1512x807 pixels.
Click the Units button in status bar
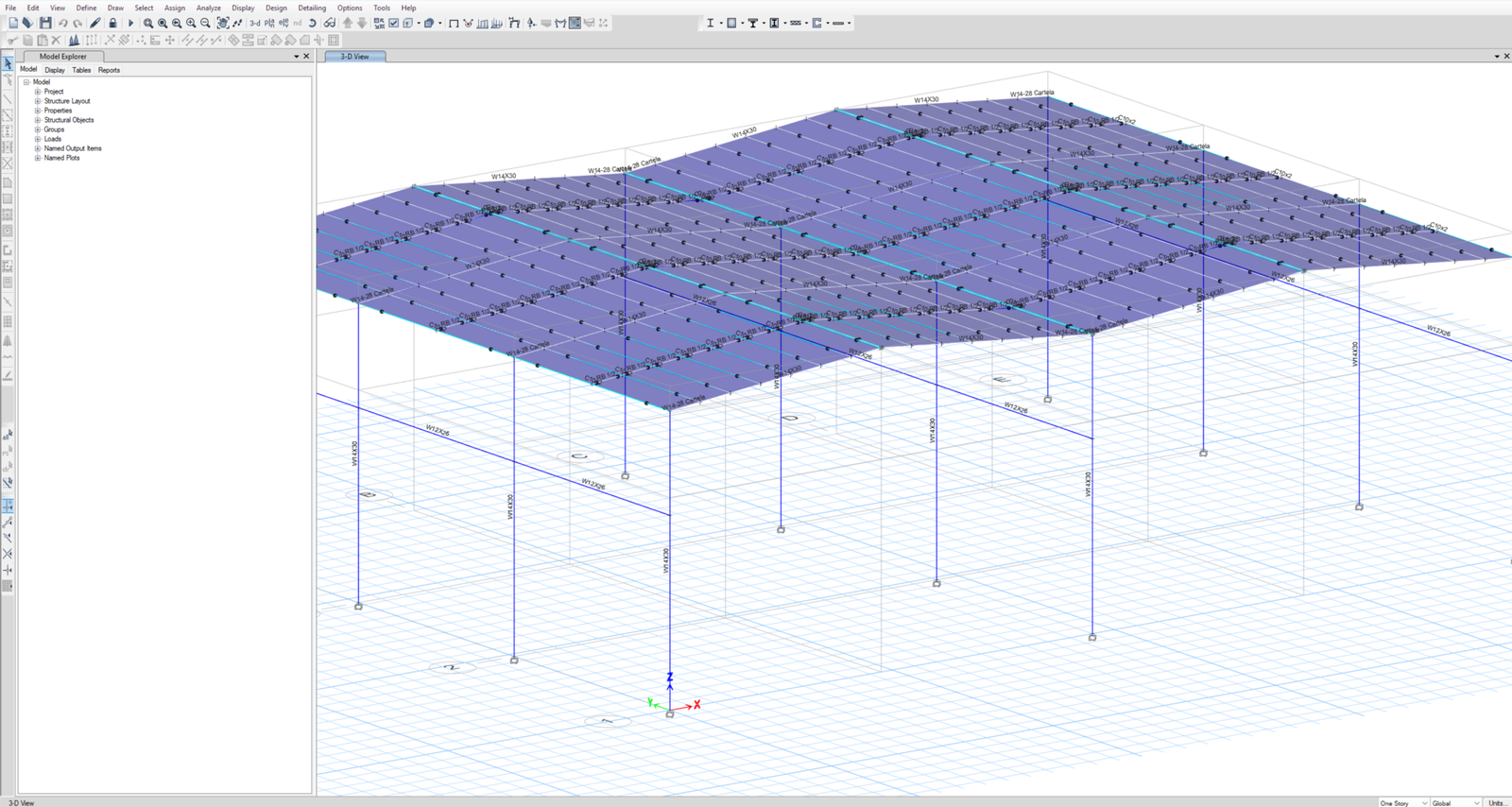click(1497, 802)
